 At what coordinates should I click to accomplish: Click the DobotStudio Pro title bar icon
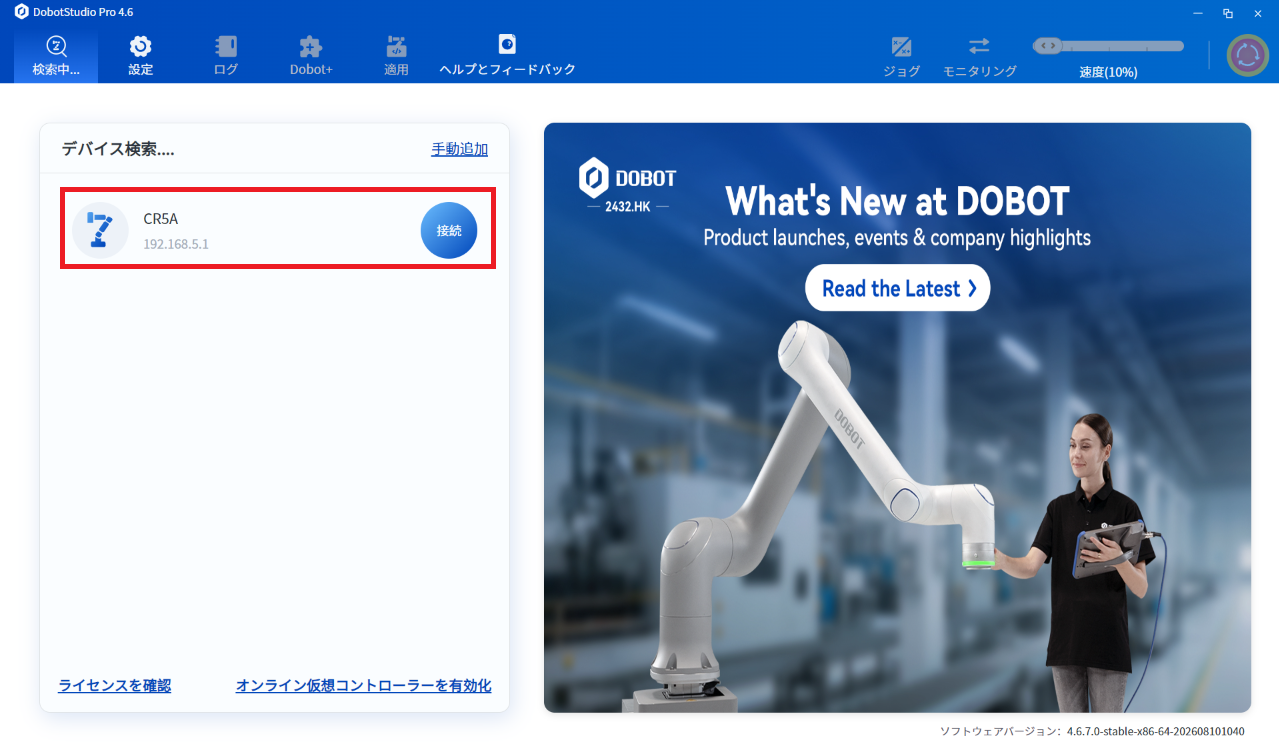[x=21, y=11]
